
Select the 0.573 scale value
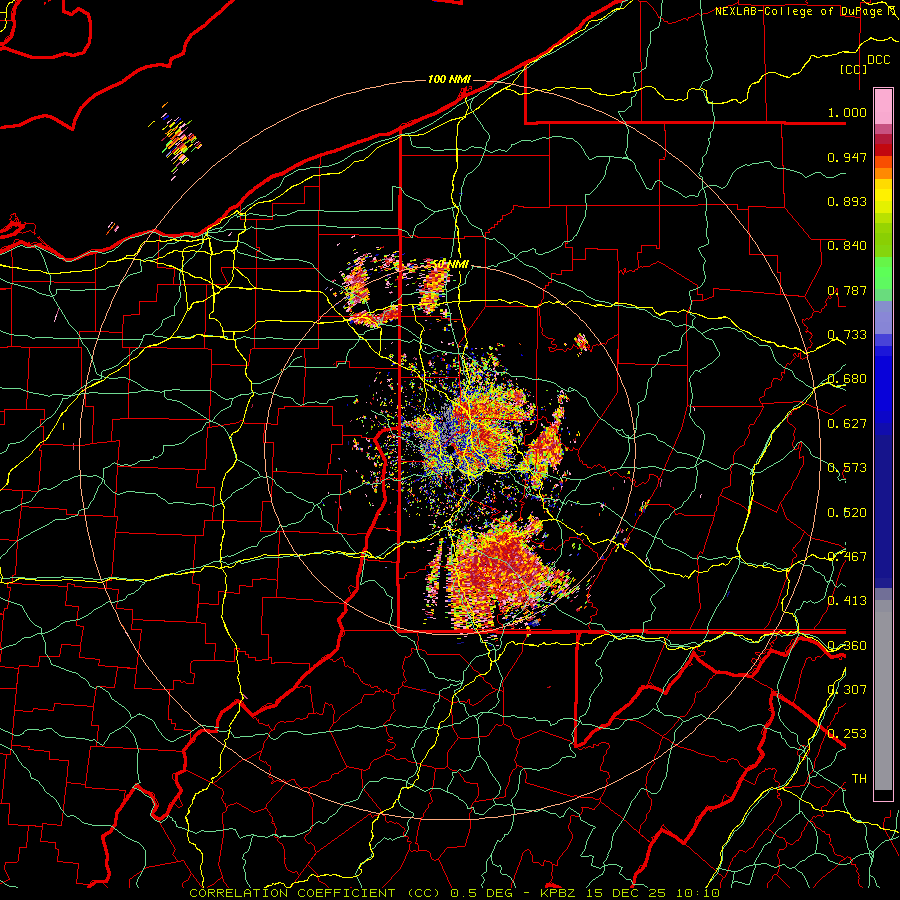[847, 468]
